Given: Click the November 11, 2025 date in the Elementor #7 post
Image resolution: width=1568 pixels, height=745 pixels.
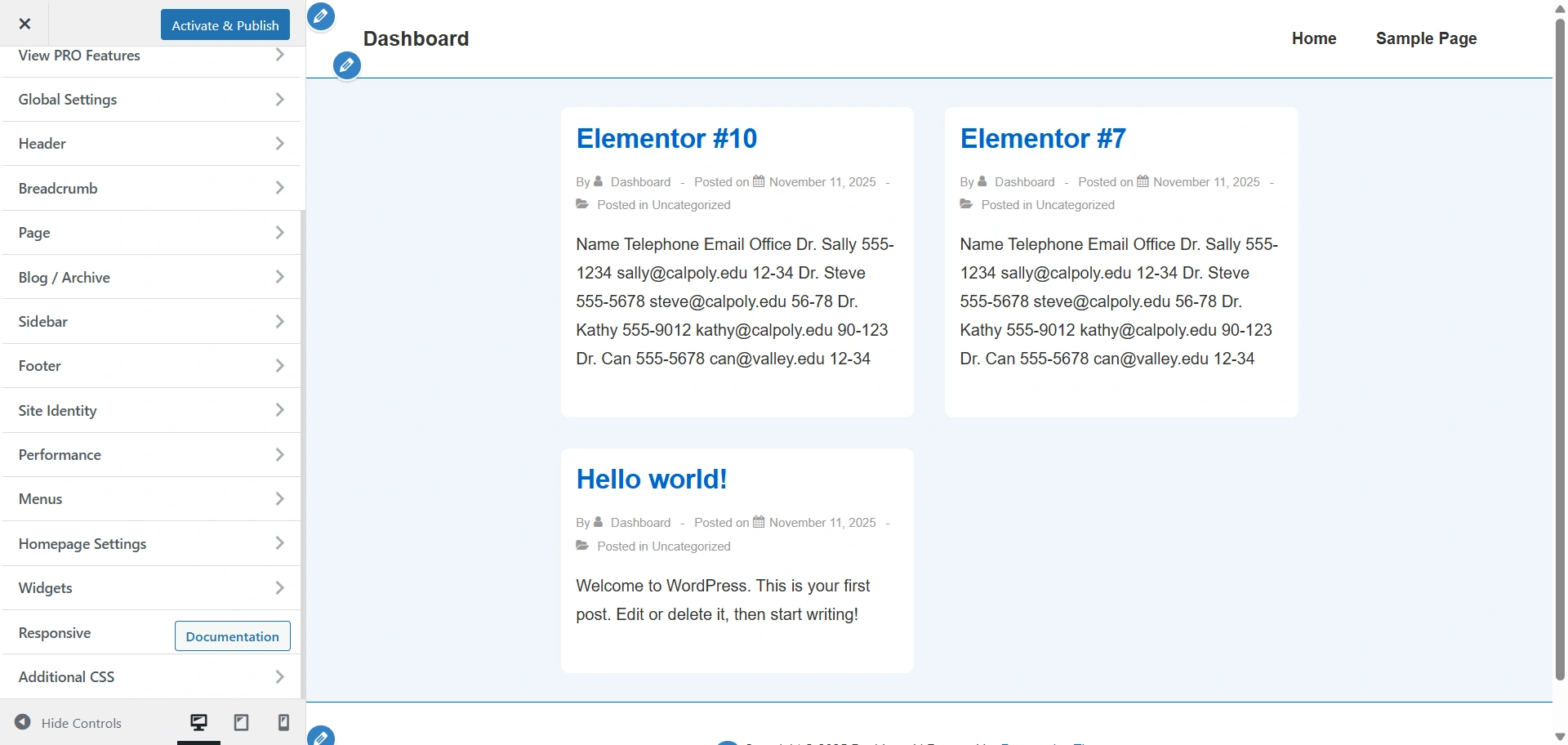Looking at the screenshot, I should pos(1206,181).
